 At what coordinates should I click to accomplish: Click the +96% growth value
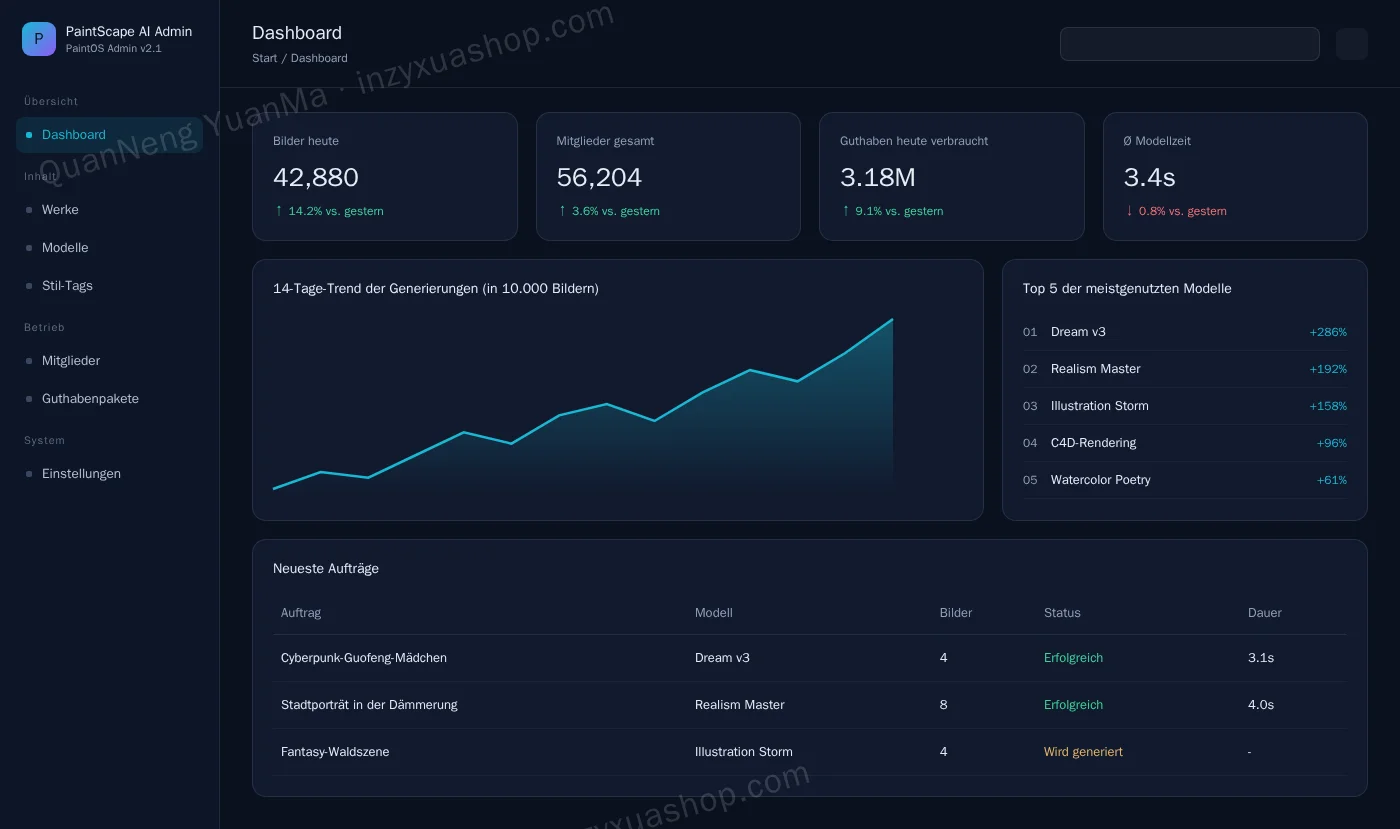[x=1332, y=443]
